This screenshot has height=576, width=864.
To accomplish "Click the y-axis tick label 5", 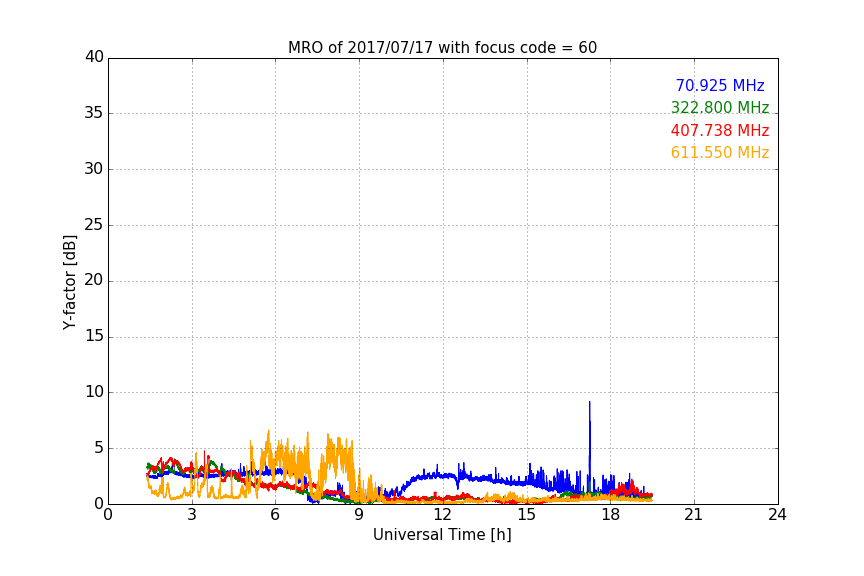I will pos(99,448).
